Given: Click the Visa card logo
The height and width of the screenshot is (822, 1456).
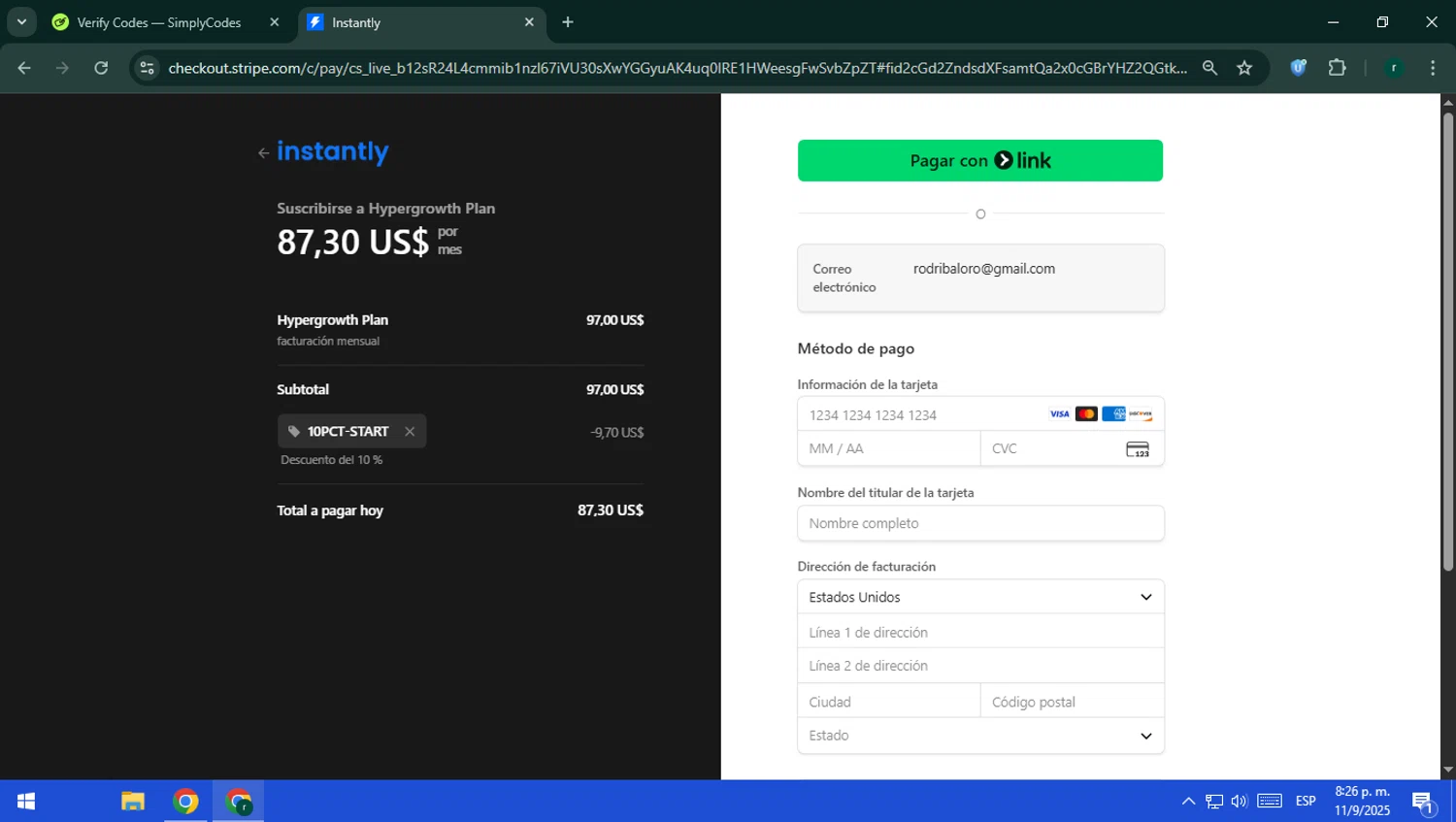Looking at the screenshot, I should pyautogui.click(x=1059, y=414).
